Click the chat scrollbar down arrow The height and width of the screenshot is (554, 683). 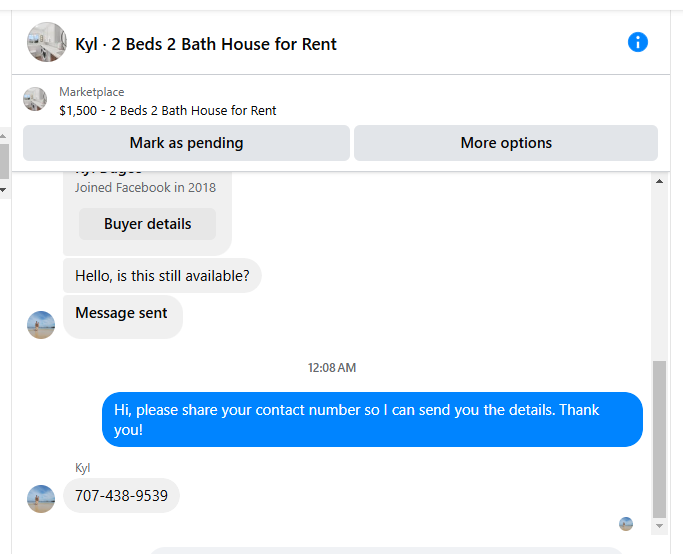point(659,526)
